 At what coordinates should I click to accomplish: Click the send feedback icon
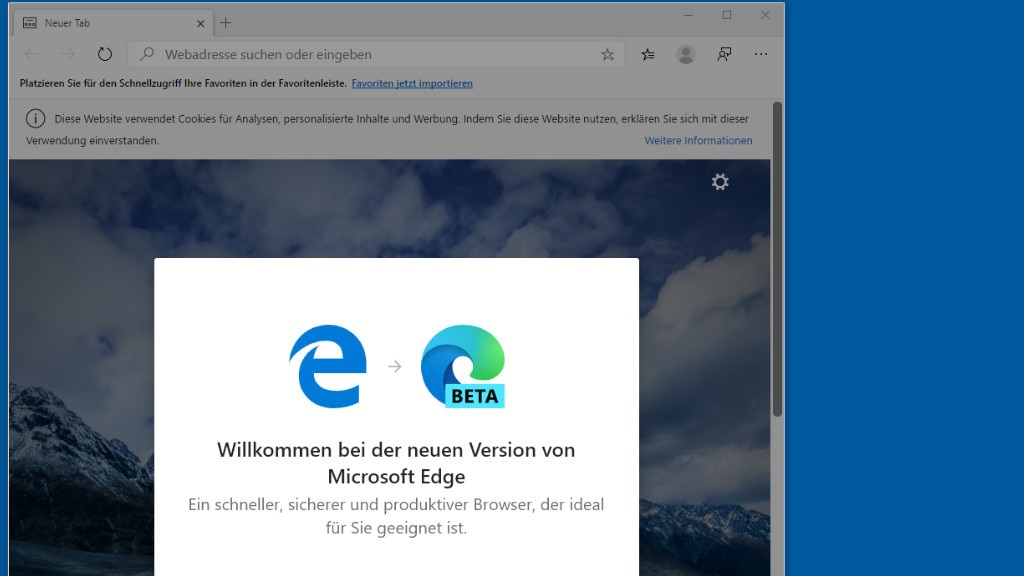[724, 54]
